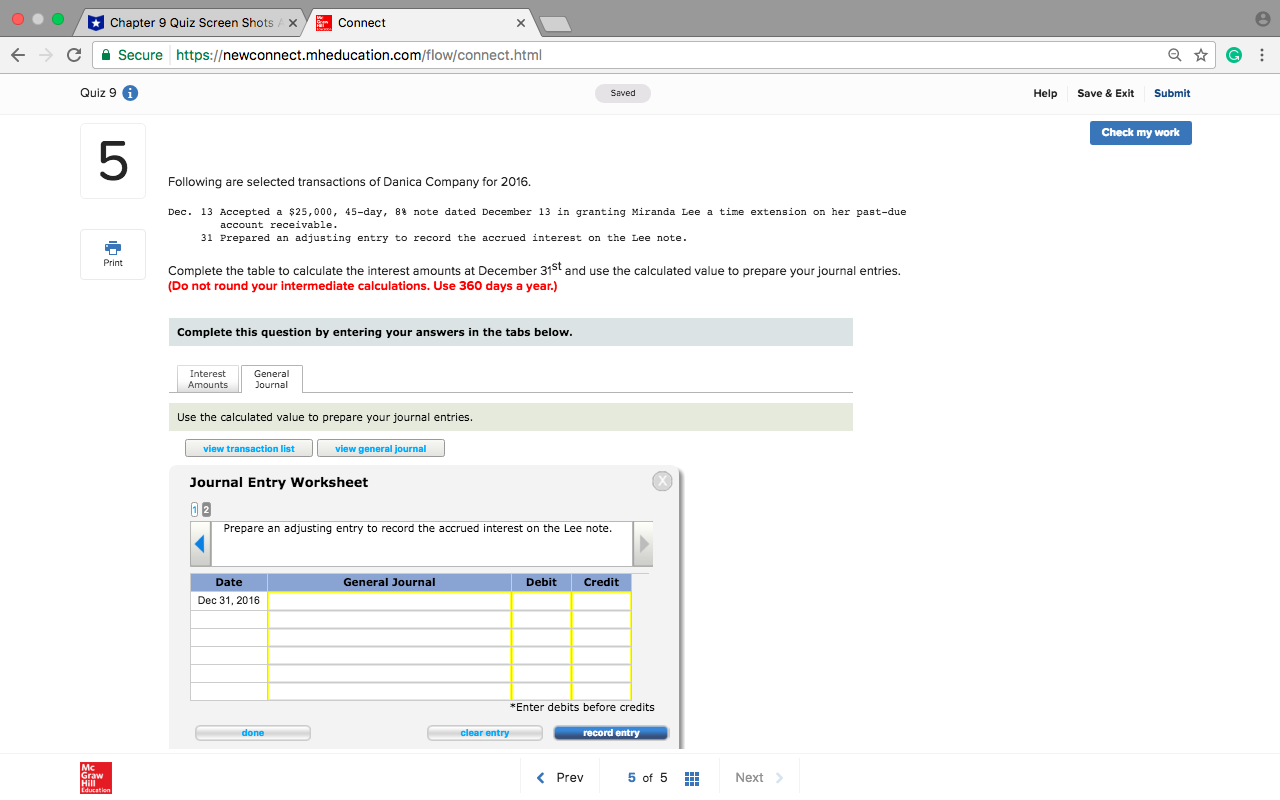Image resolution: width=1280 pixels, height=800 pixels.
Task: Bookmark this page with the star icon
Action: click(1202, 55)
